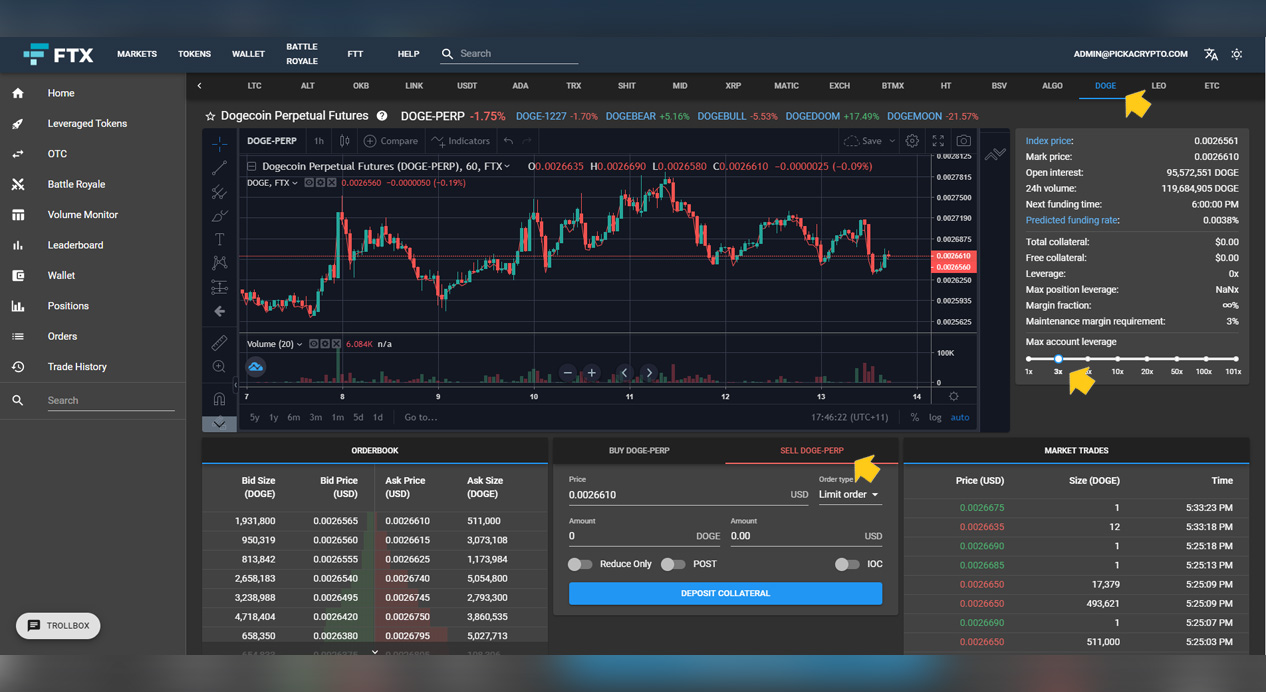This screenshot has width=1266, height=692.
Task: Toggle log scale on chart
Action: (x=935, y=417)
